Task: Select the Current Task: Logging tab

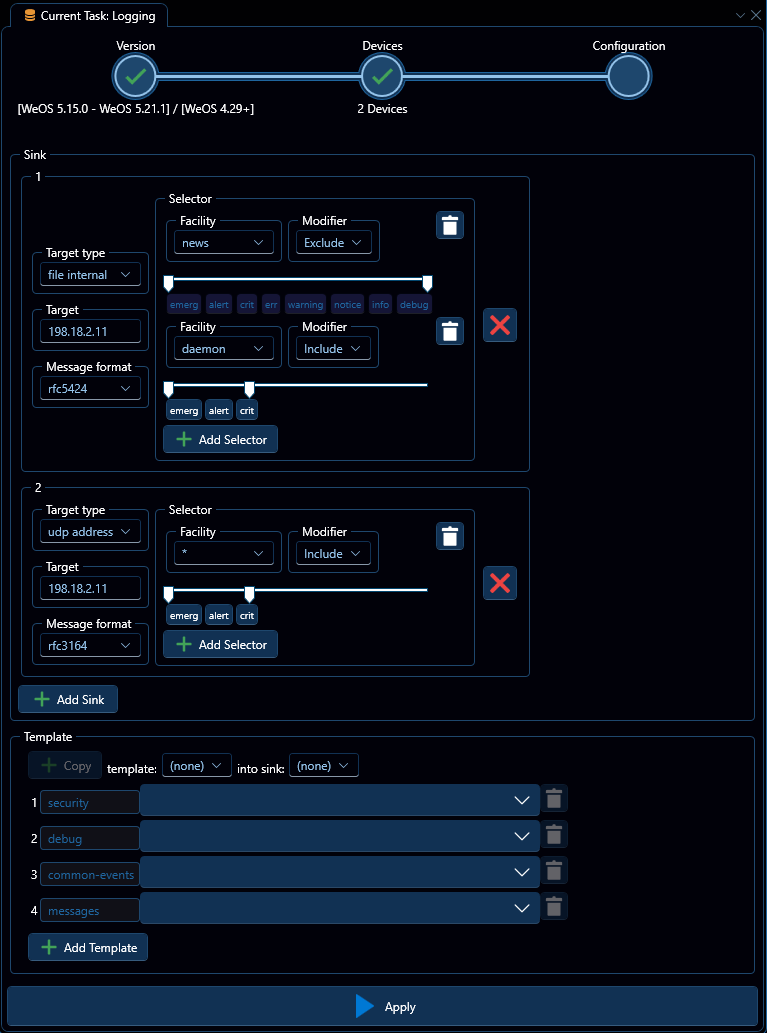Action: pos(90,16)
